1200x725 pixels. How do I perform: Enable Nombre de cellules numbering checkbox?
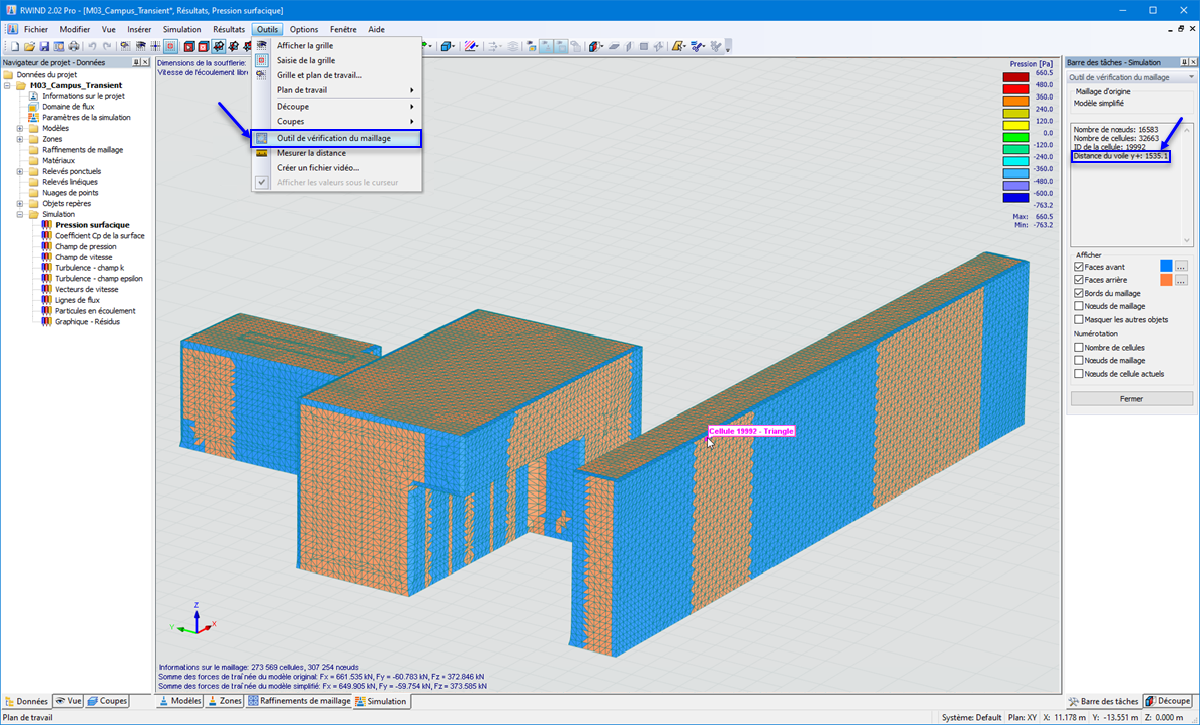pyautogui.click(x=1079, y=348)
